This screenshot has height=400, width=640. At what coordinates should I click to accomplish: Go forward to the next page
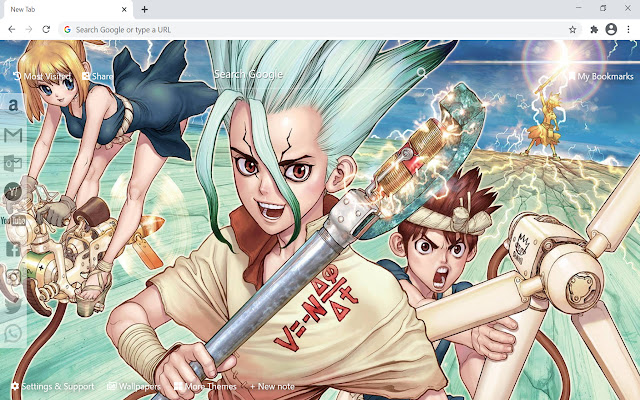29,29
